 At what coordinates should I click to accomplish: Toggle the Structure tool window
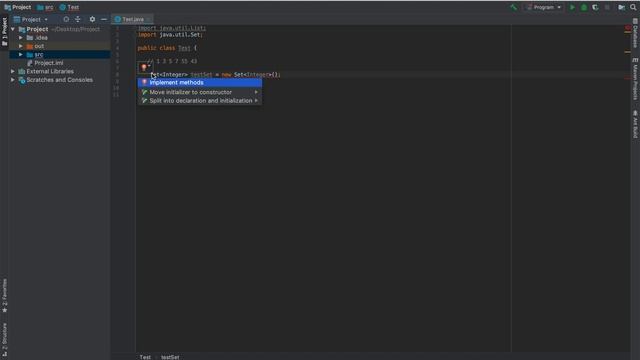coord(4,340)
